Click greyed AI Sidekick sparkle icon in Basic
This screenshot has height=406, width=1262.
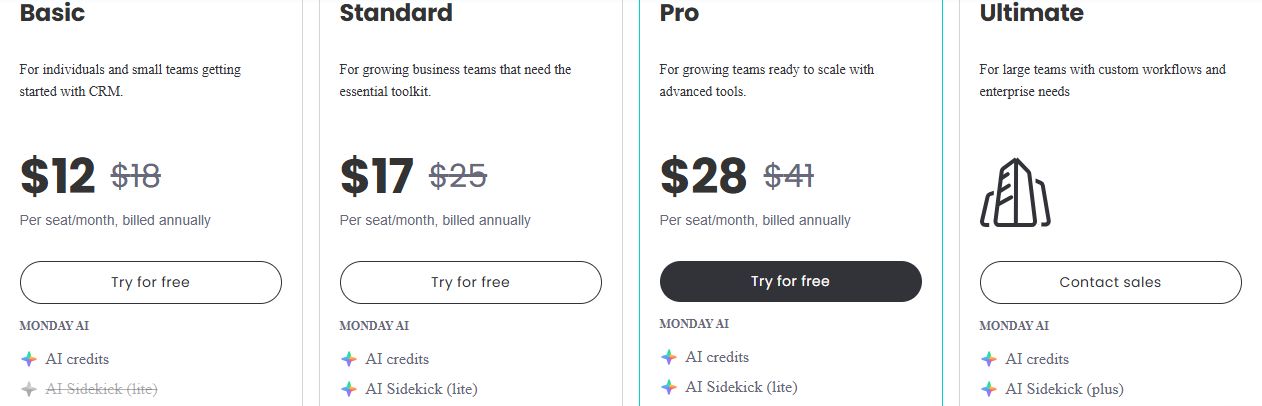[x=29, y=389]
